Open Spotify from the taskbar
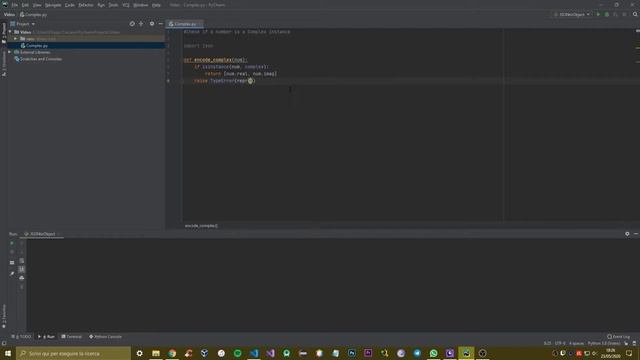The image size is (640, 360). [238, 353]
